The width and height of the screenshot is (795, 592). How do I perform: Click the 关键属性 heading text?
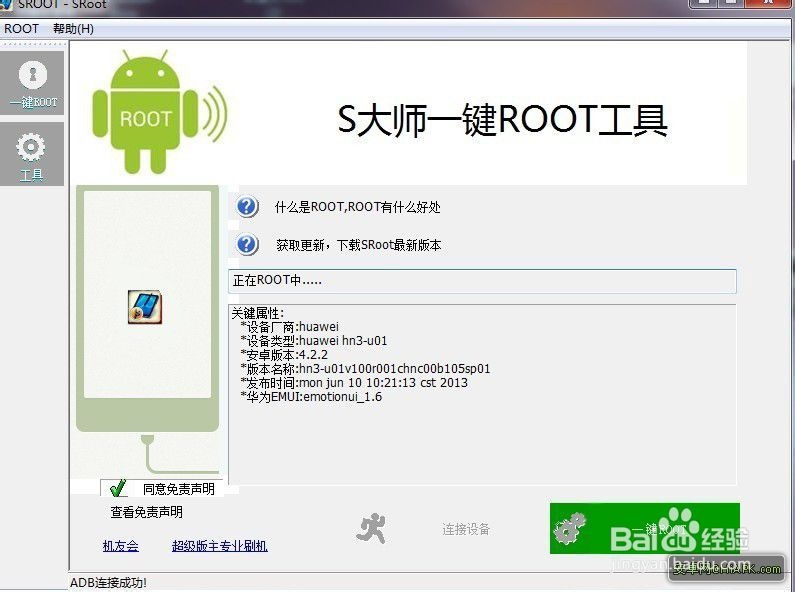258,313
